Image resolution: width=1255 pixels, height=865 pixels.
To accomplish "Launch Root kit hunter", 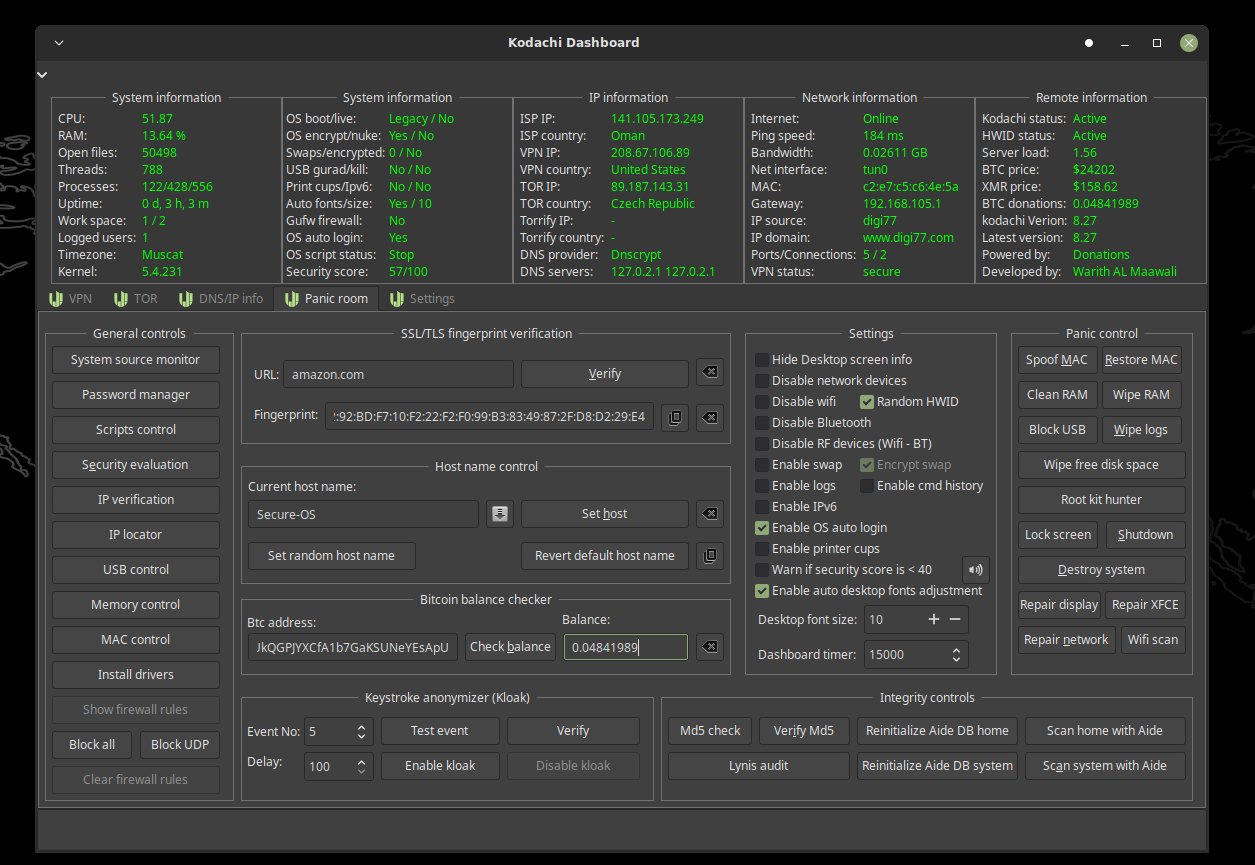I will pos(1101,500).
